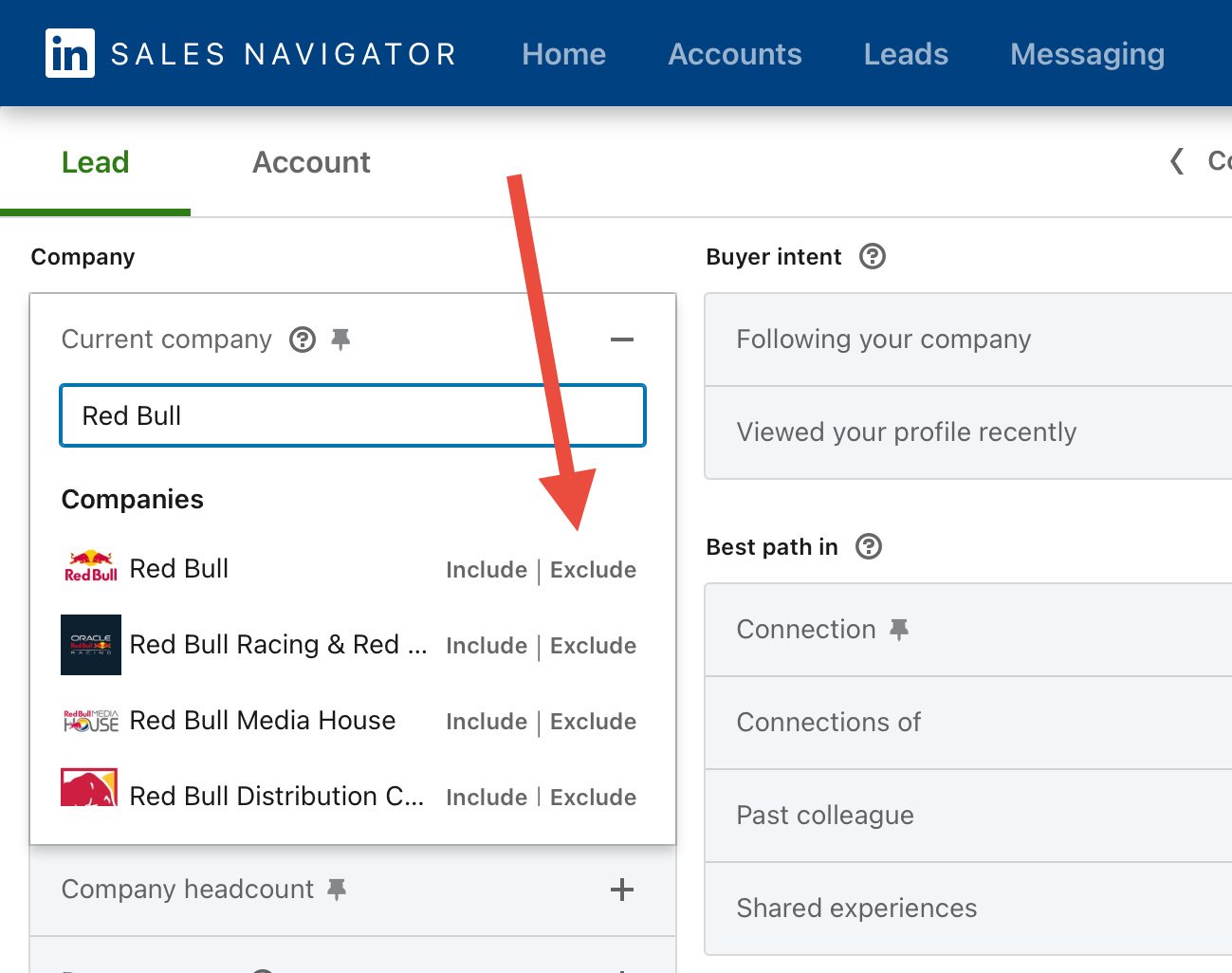Collapse the Current company filter

point(621,340)
